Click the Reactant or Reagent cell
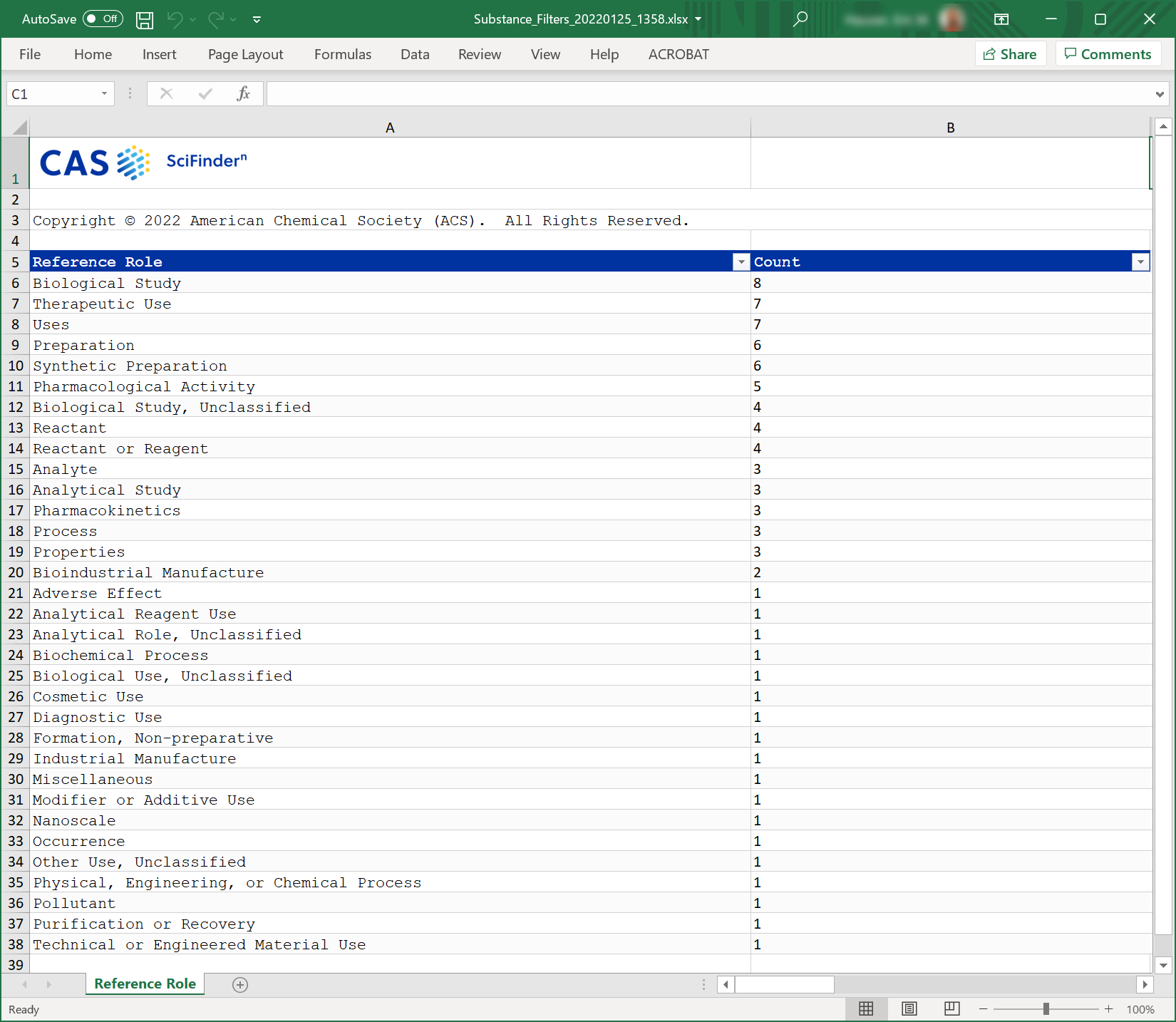 click(x=390, y=448)
